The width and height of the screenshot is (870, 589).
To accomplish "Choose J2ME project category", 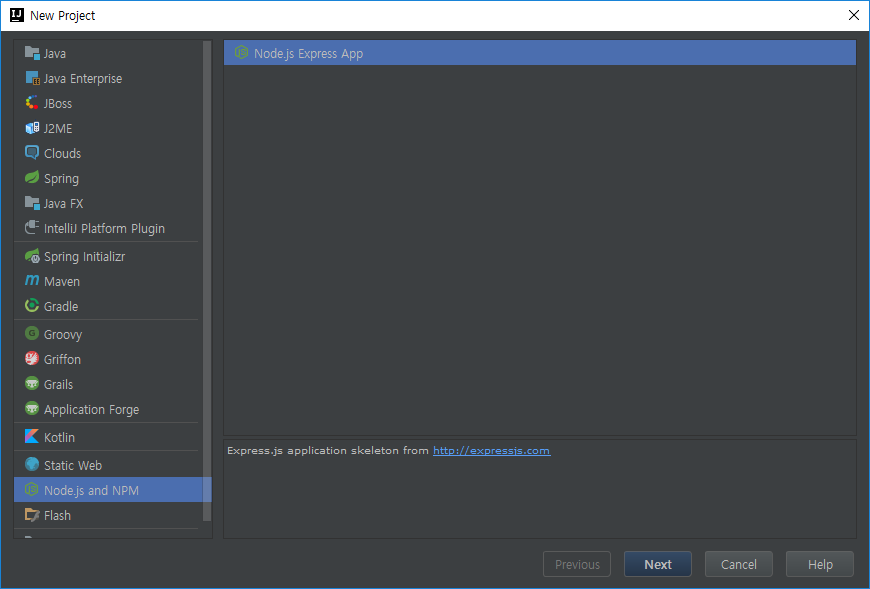I will tap(106, 128).
